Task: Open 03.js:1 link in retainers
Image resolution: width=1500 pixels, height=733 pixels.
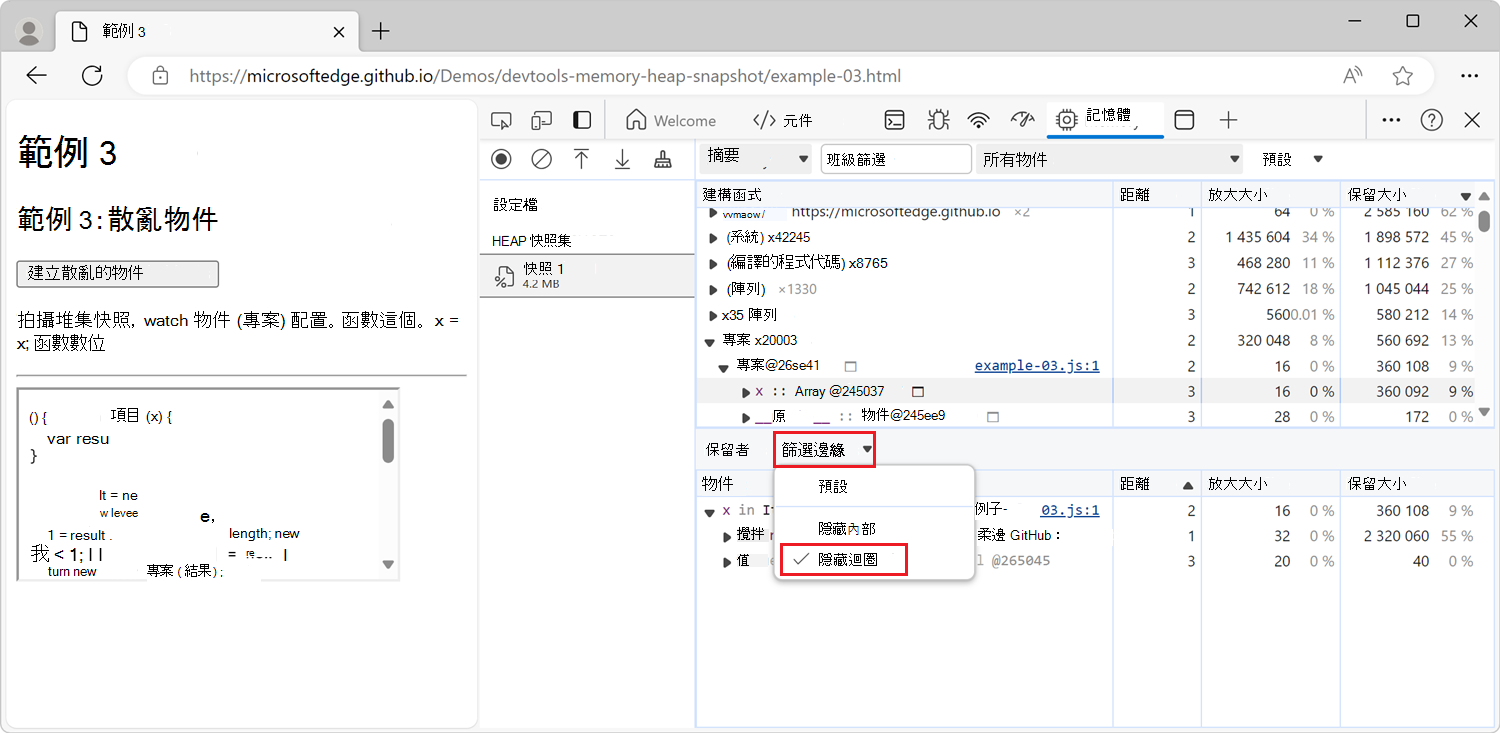Action: click(x=1069, y=510)
